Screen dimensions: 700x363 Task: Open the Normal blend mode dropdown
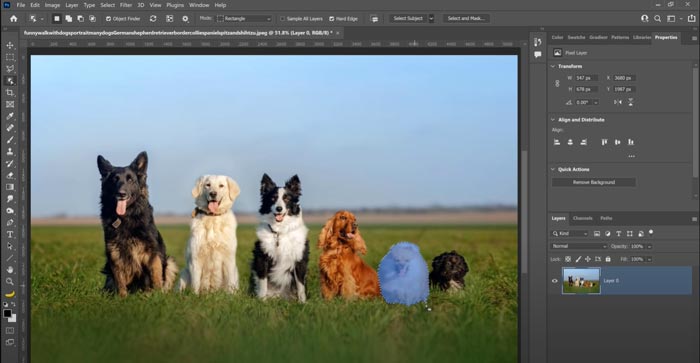[x=579, y=246]
